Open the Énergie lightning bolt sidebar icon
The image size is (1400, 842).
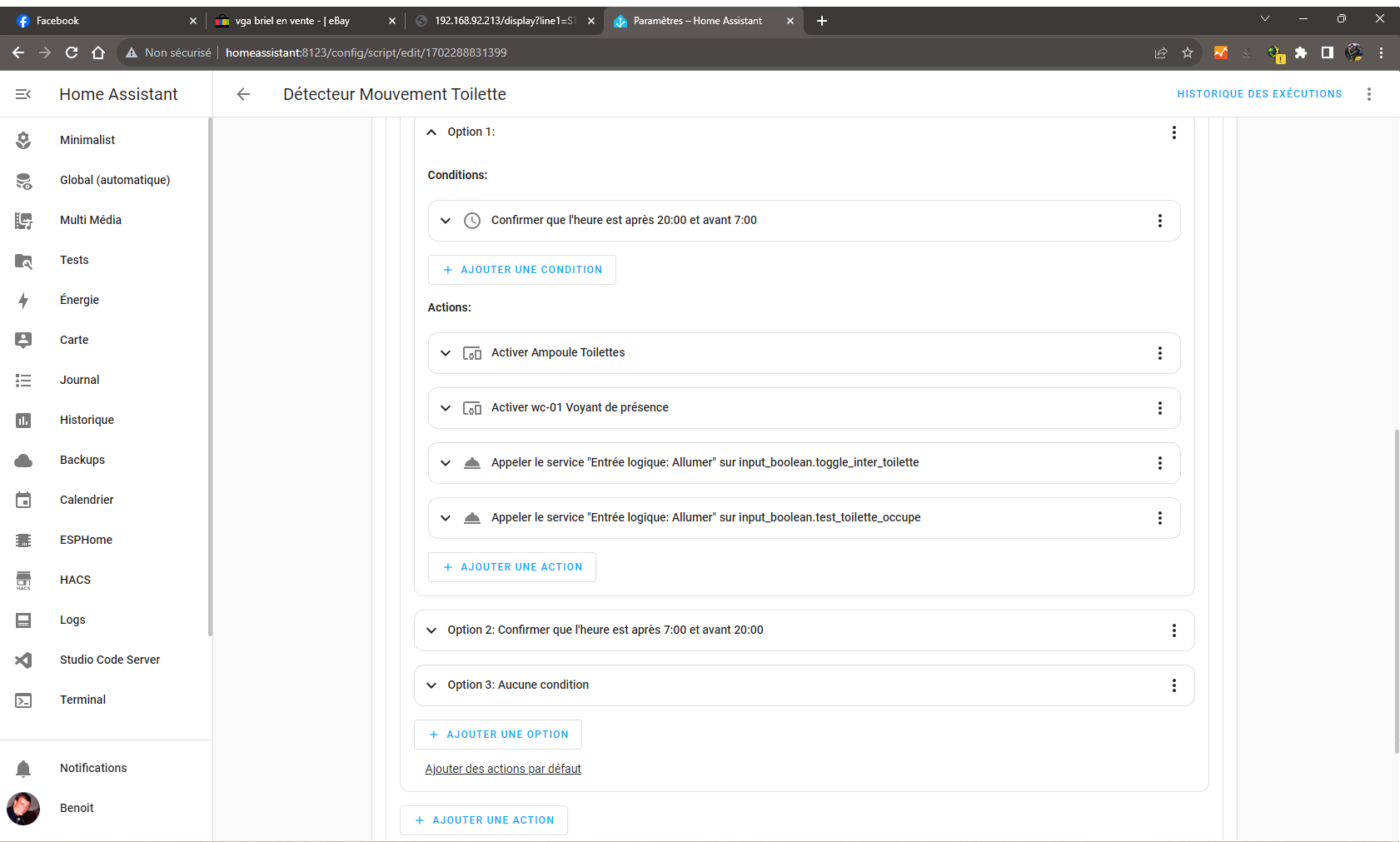click(23, 301)
